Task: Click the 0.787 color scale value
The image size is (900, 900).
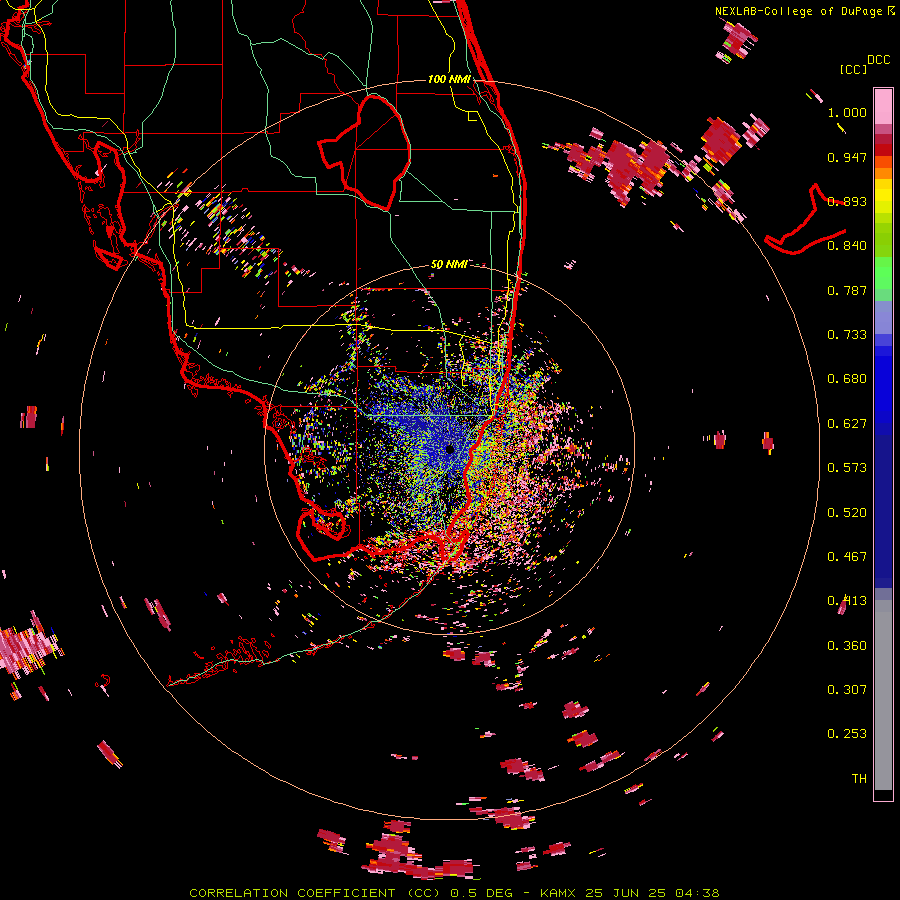Action: coord(847,290)
